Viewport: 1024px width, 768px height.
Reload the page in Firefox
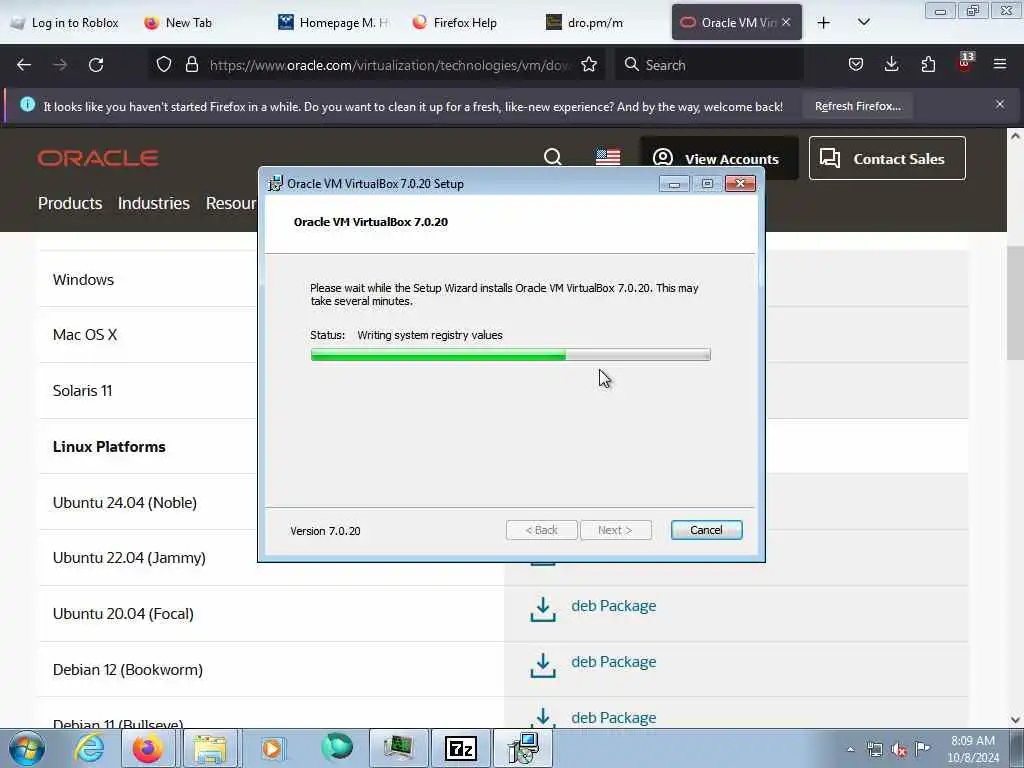click(96, 65)
